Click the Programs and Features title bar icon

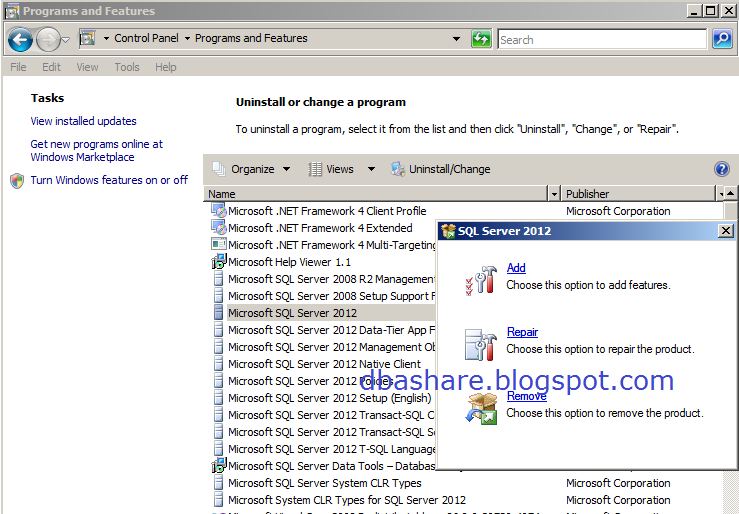point(11,11)
